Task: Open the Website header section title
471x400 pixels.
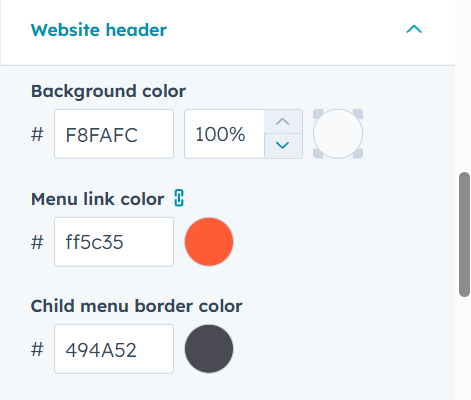Action: coord(99,30)
